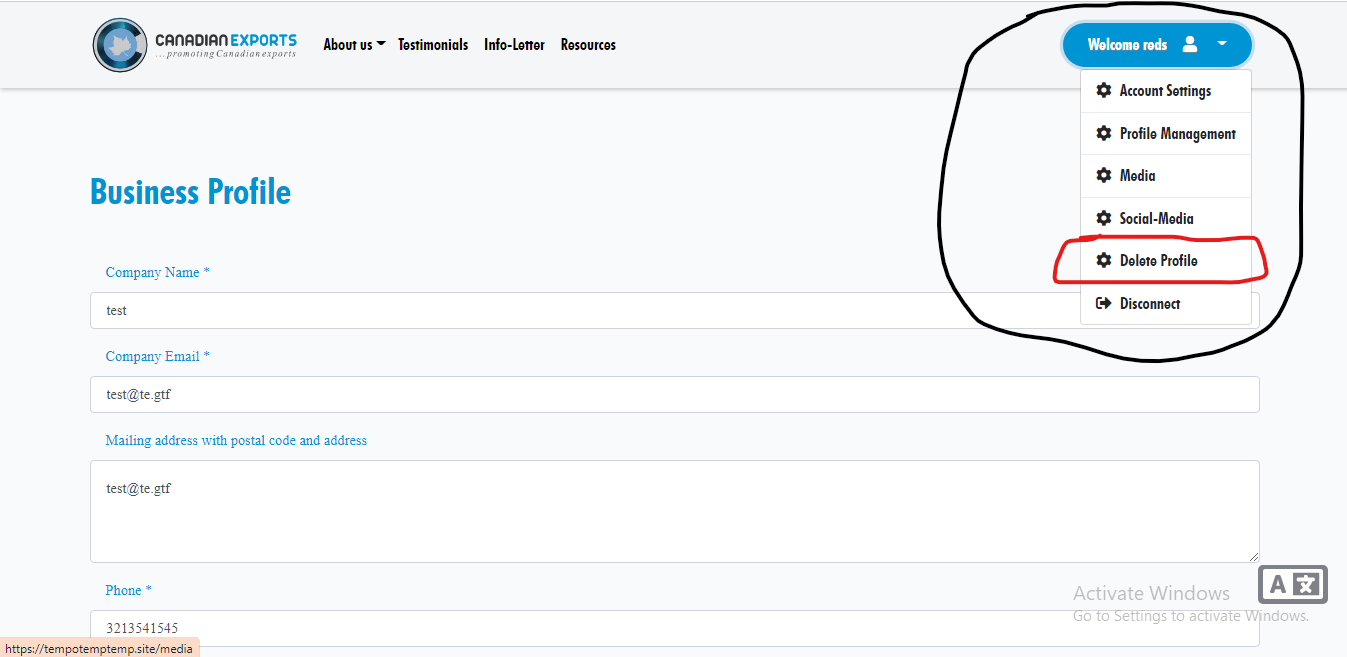Click the translate icon at bottom right

1293,586
